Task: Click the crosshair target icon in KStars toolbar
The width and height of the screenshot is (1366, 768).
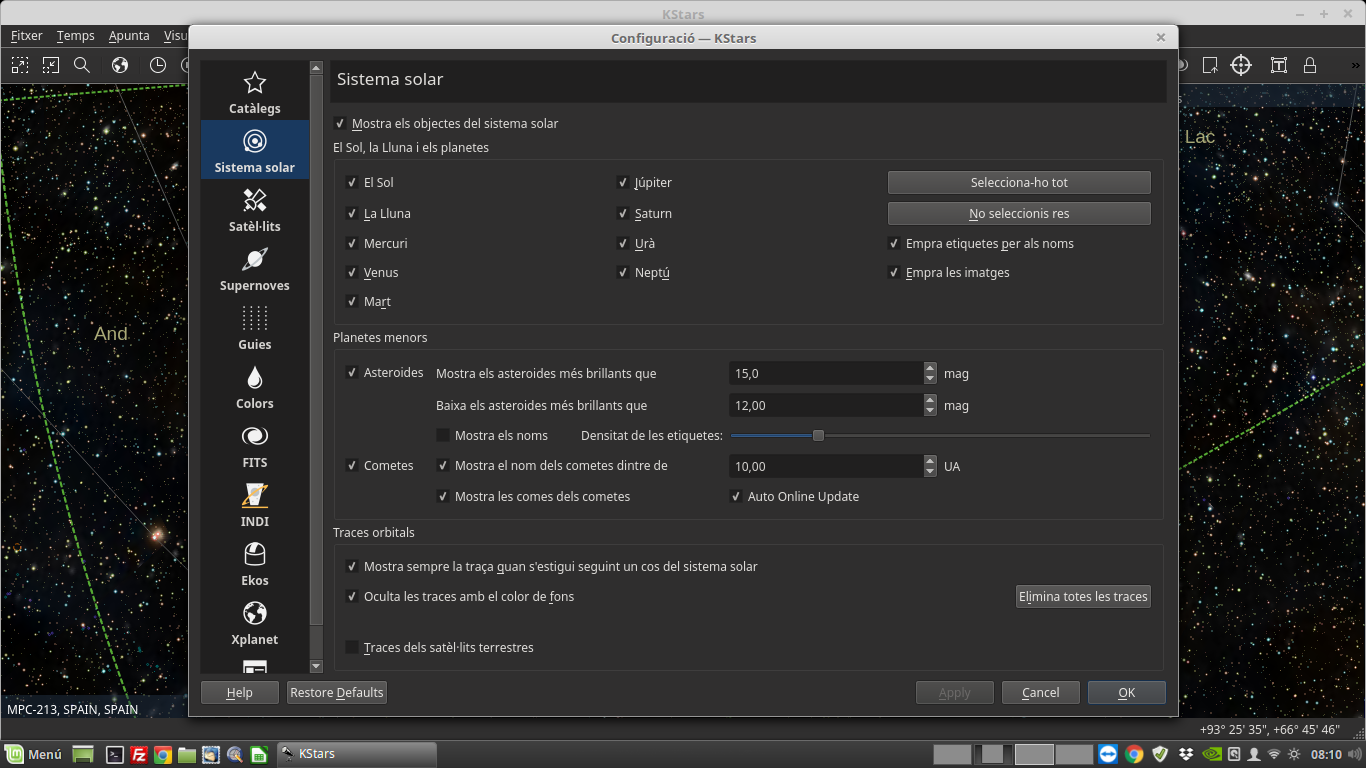Action: [1241, 65]
